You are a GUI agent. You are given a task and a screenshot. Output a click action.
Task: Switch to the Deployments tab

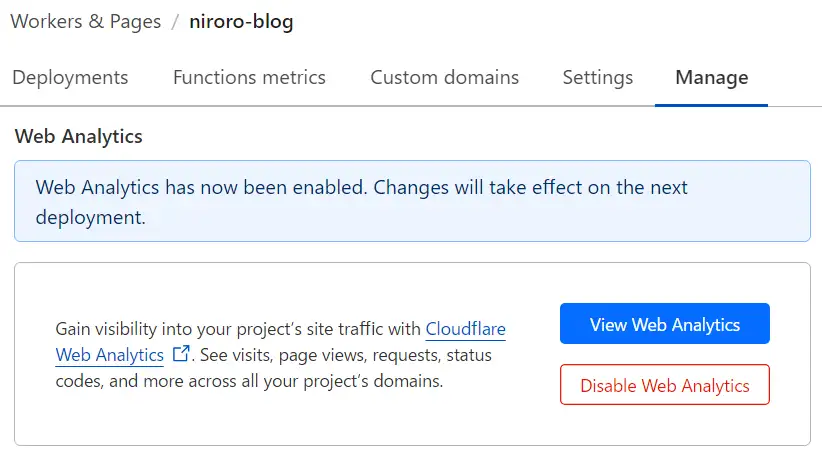pos(70,77)
